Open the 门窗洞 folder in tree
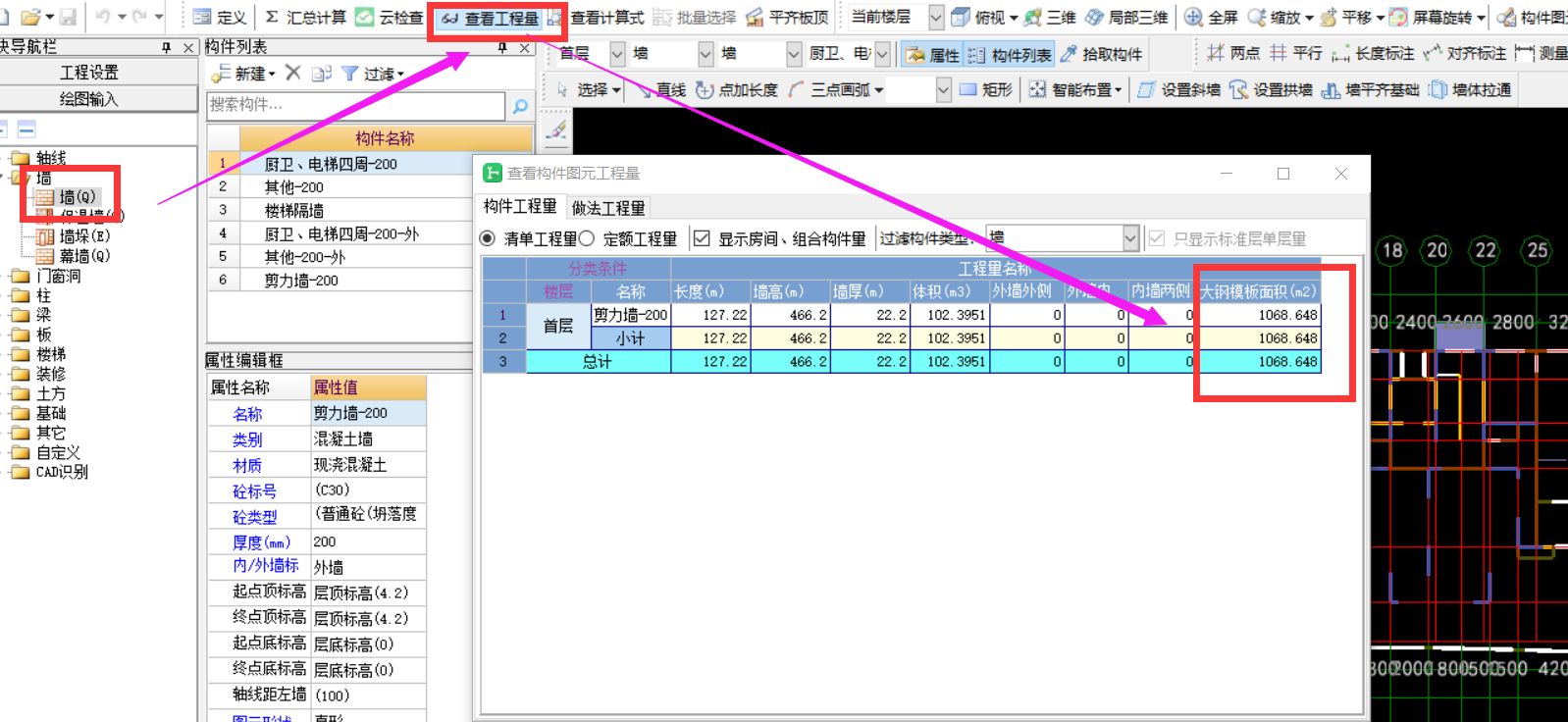 tap(58, 276)
